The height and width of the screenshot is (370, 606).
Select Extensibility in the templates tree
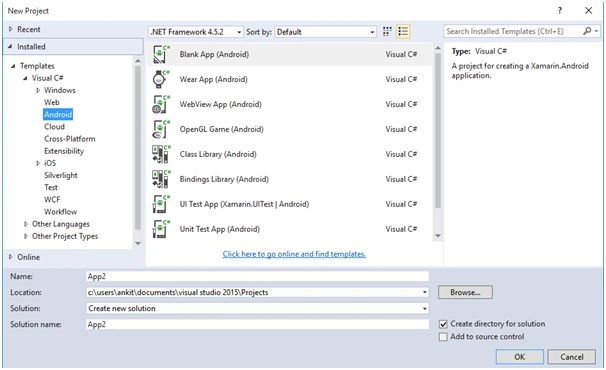click(64, 151)
